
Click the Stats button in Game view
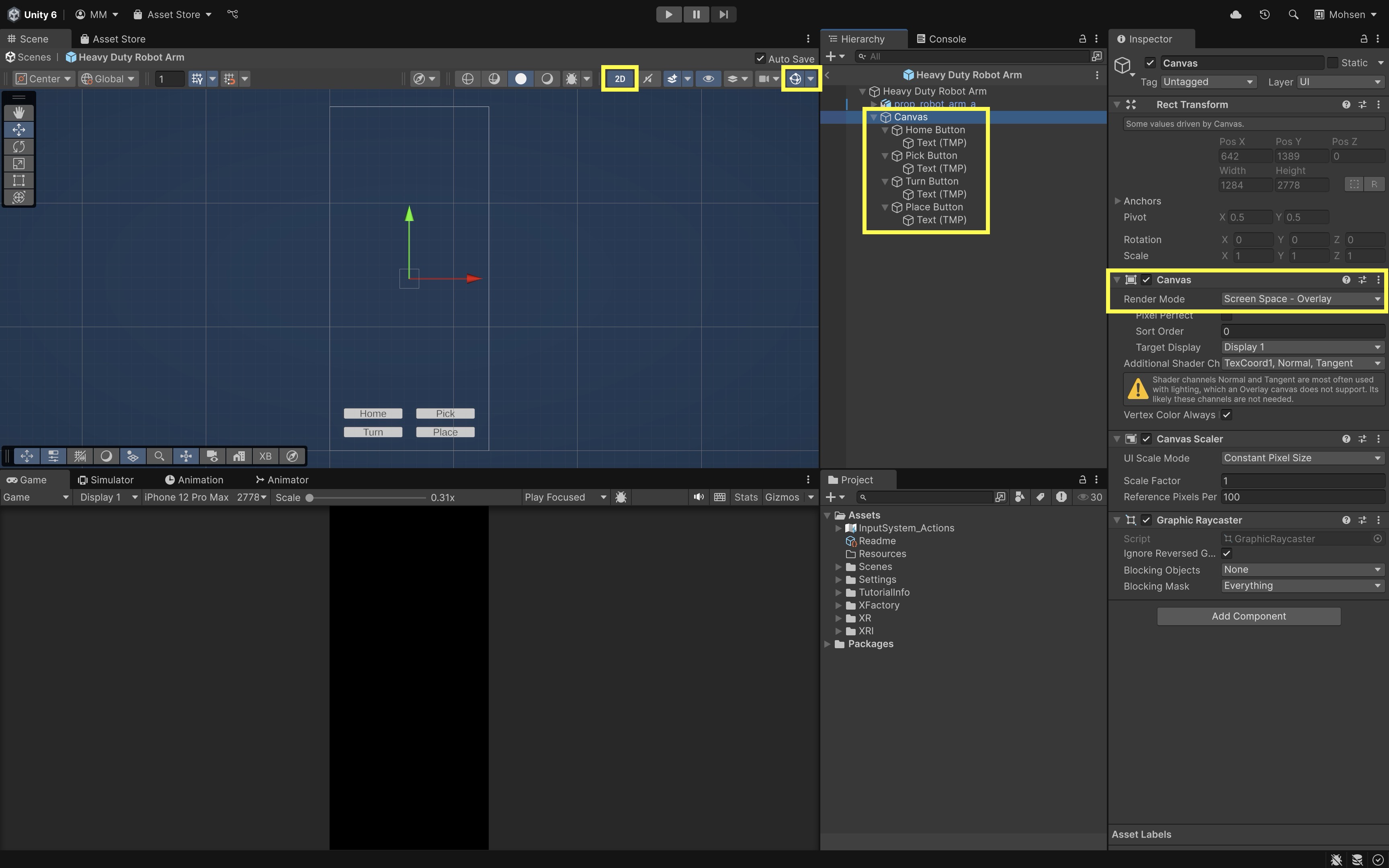tap(746, 497)
